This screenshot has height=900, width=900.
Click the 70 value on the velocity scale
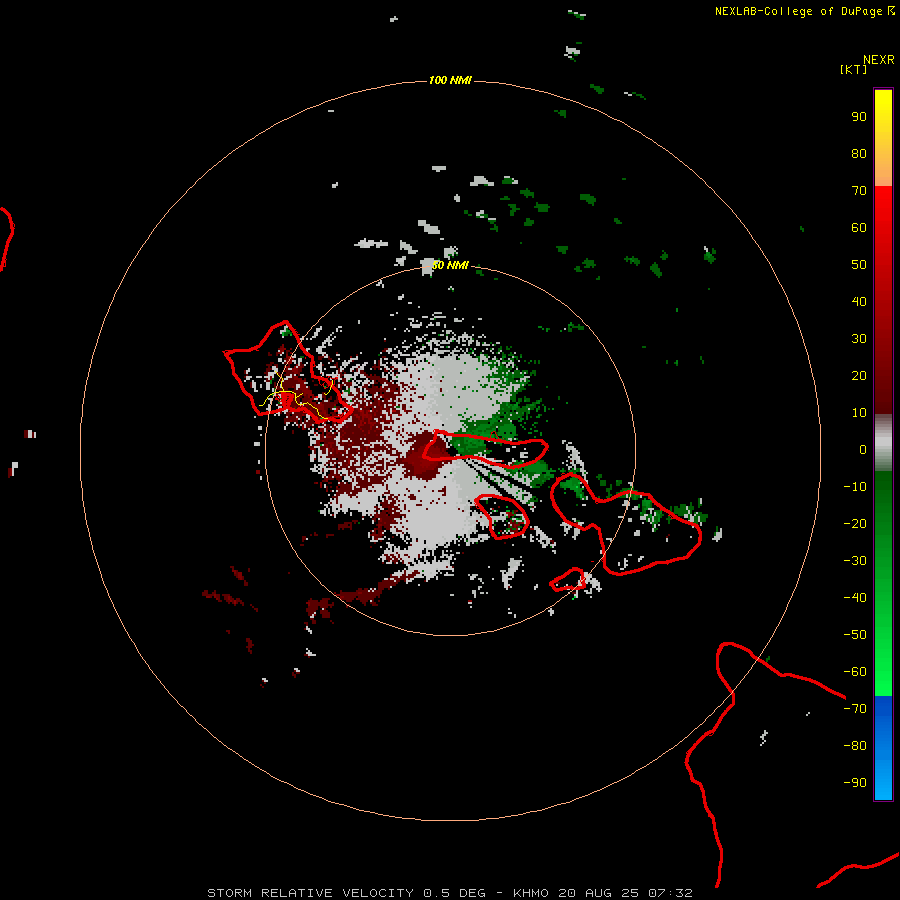pyautogui.click(x=859, y=191)
